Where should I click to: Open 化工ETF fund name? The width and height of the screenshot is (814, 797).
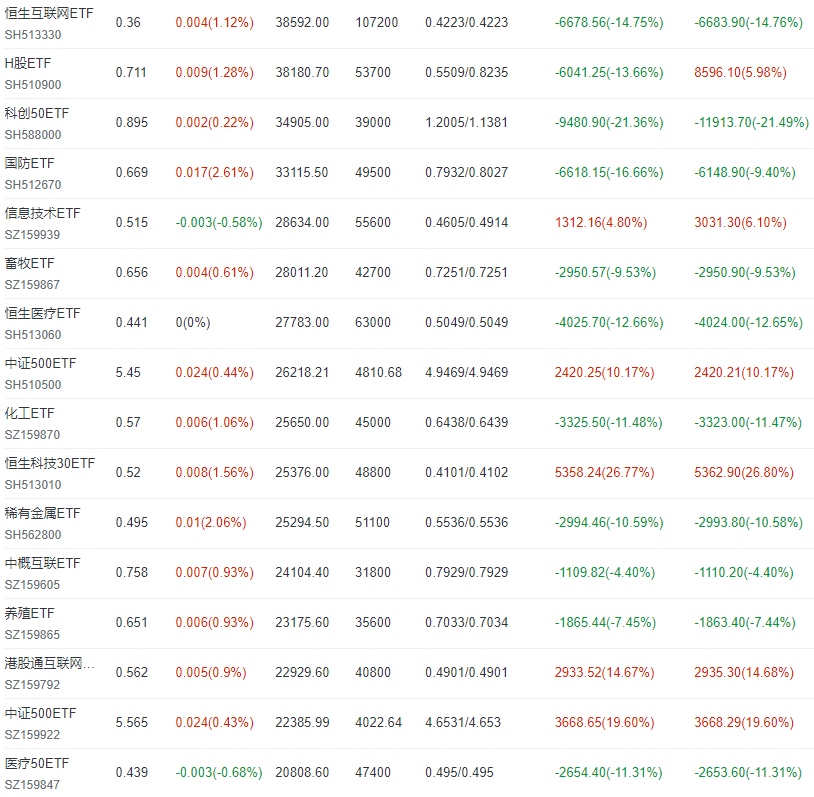tap(29, 413)
